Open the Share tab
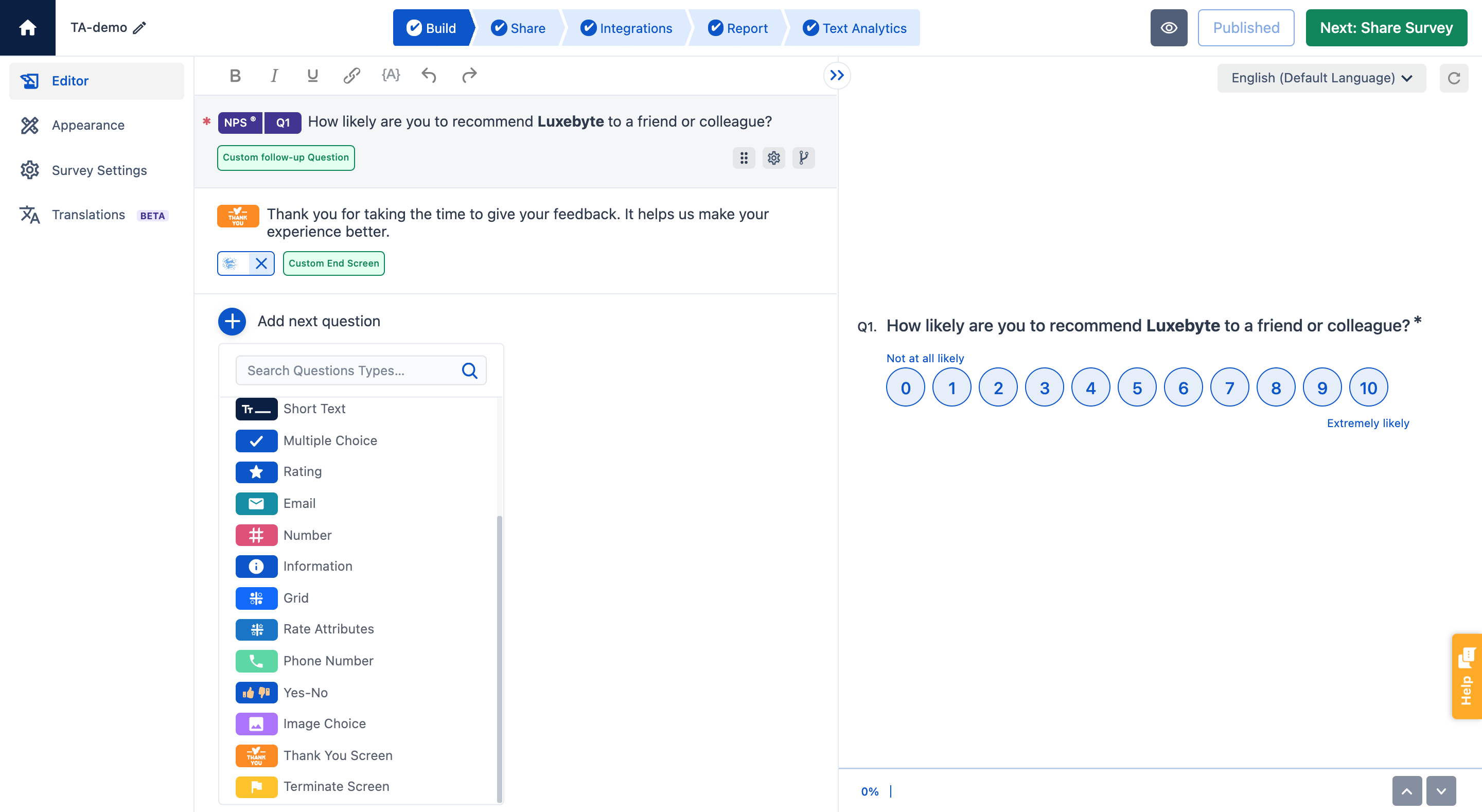 pyautogui.click(x=517, y=27)
